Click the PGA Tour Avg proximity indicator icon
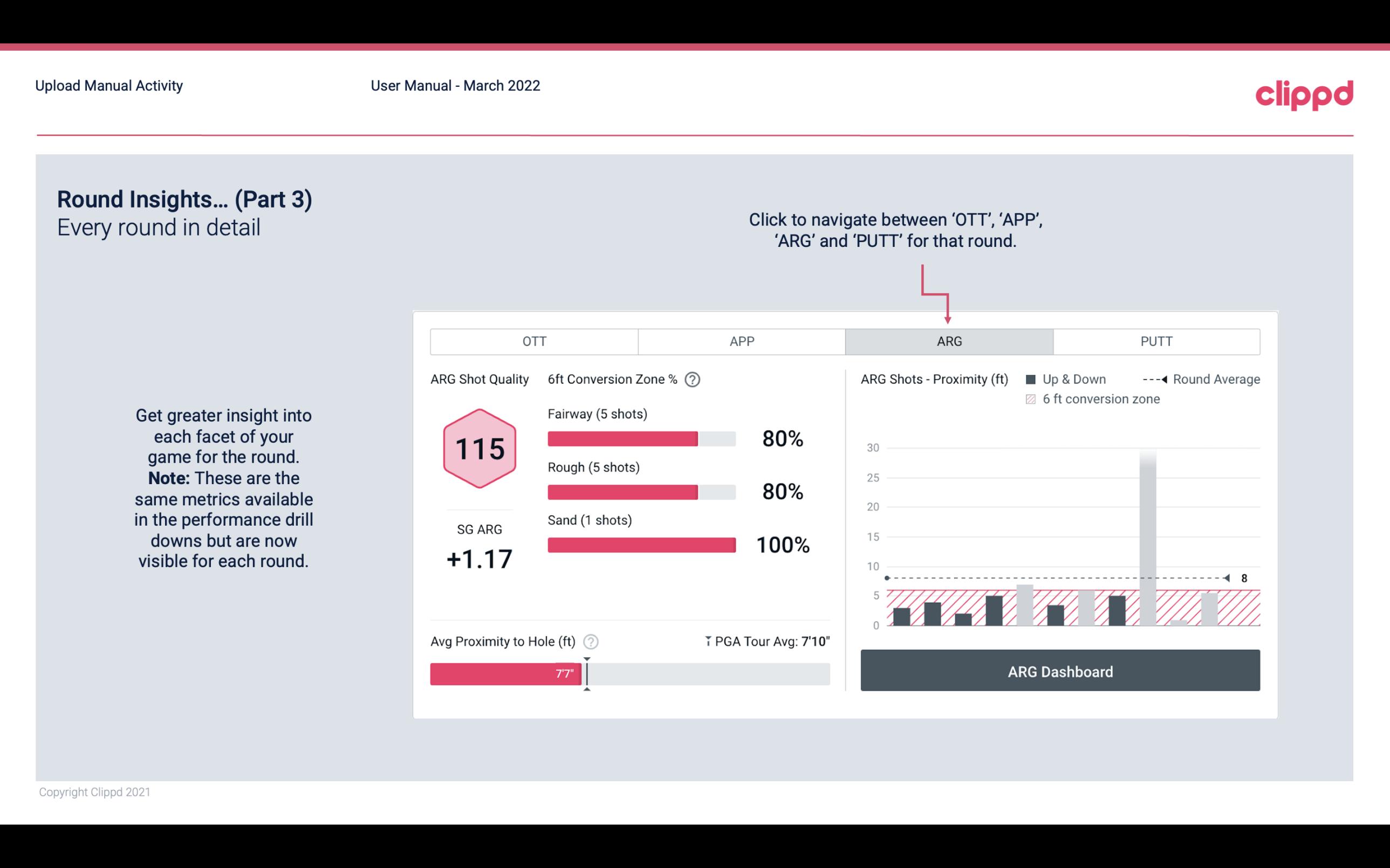Viewport: 1390px width, 868px height. click(x=708, y=641)
